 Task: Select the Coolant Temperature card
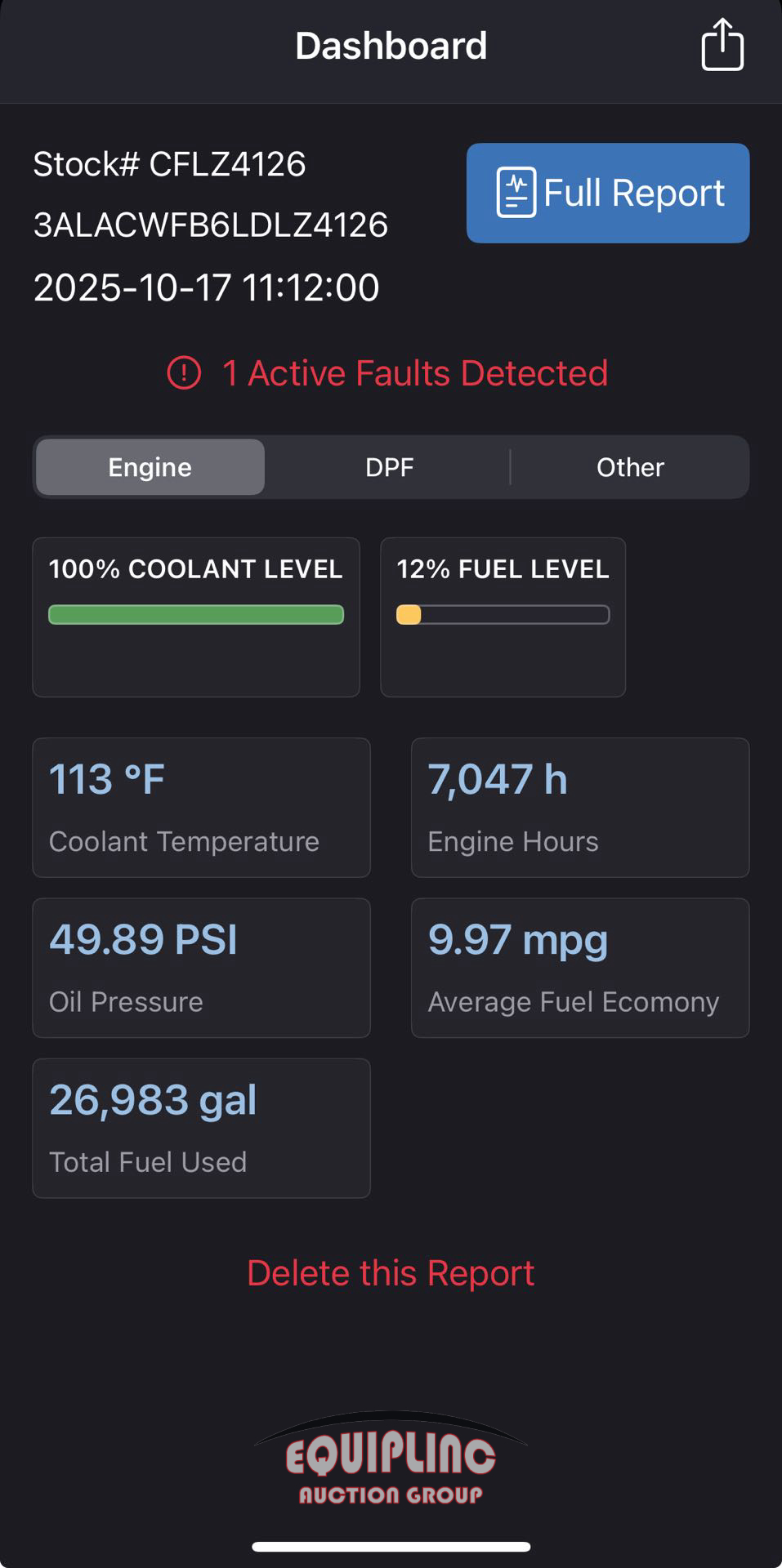click(201, 808)
